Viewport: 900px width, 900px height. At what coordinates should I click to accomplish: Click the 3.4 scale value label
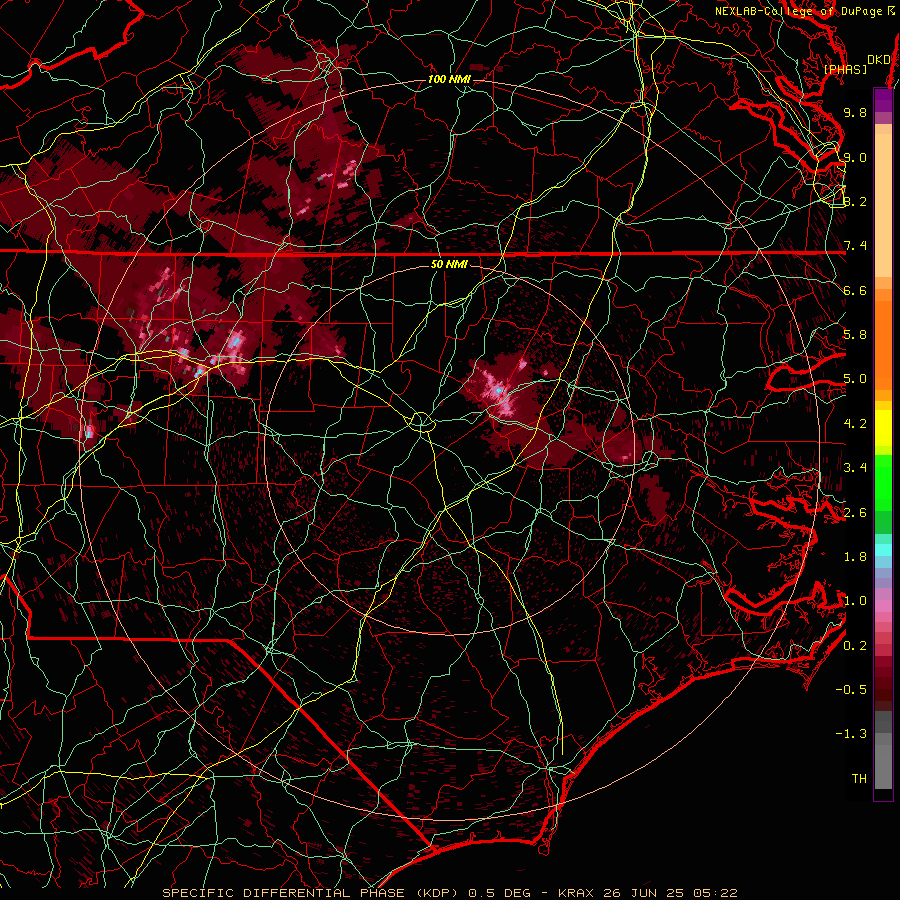pos(855,468)
